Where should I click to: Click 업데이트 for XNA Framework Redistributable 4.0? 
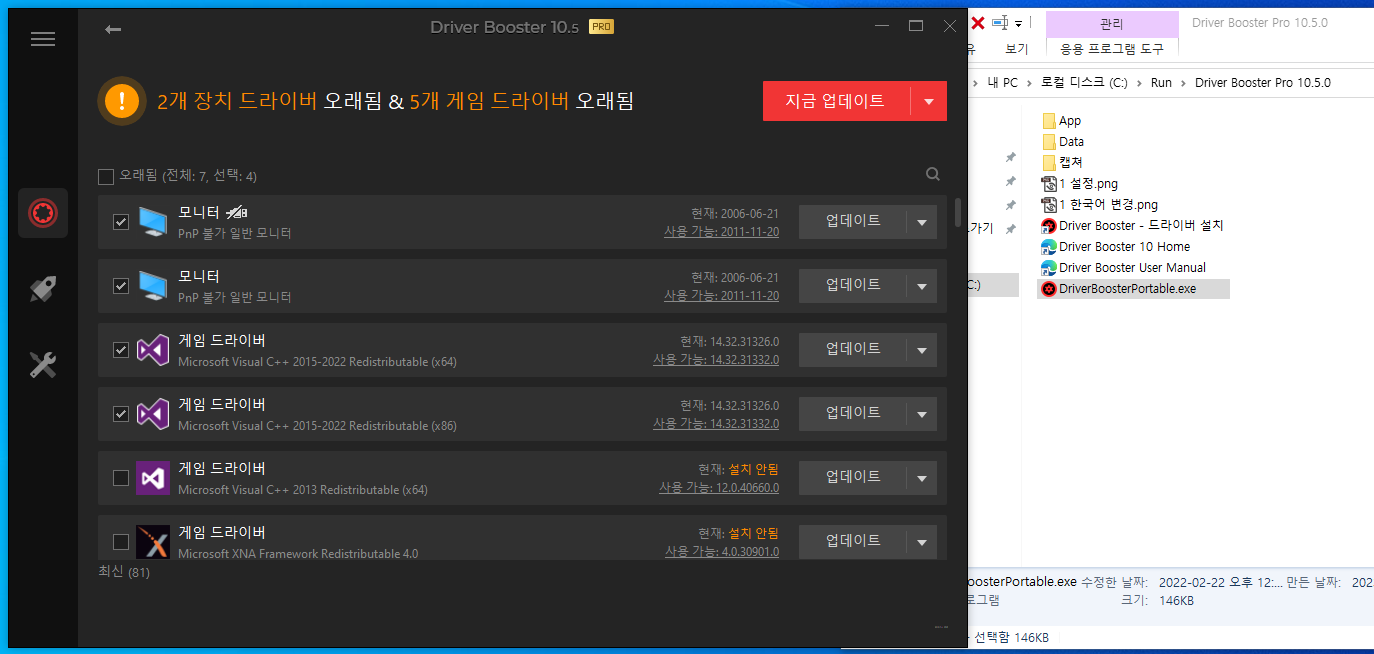[853, 542]
